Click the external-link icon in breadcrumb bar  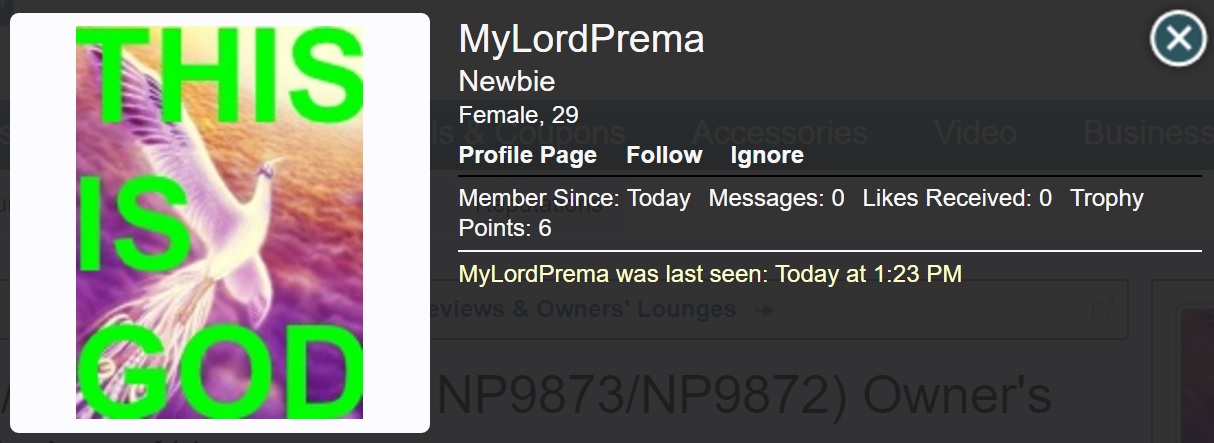coord(1101,307)
